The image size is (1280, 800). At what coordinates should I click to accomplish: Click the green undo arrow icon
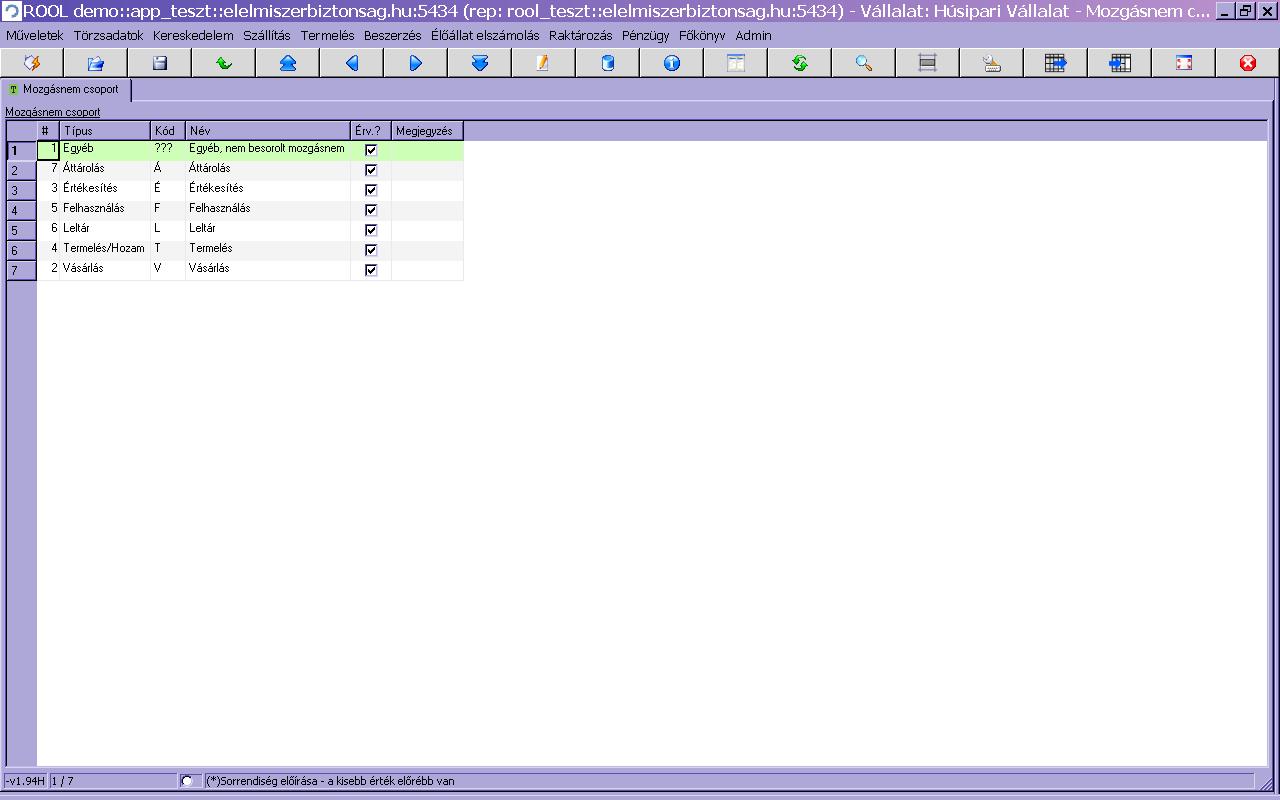click(224, 63)
